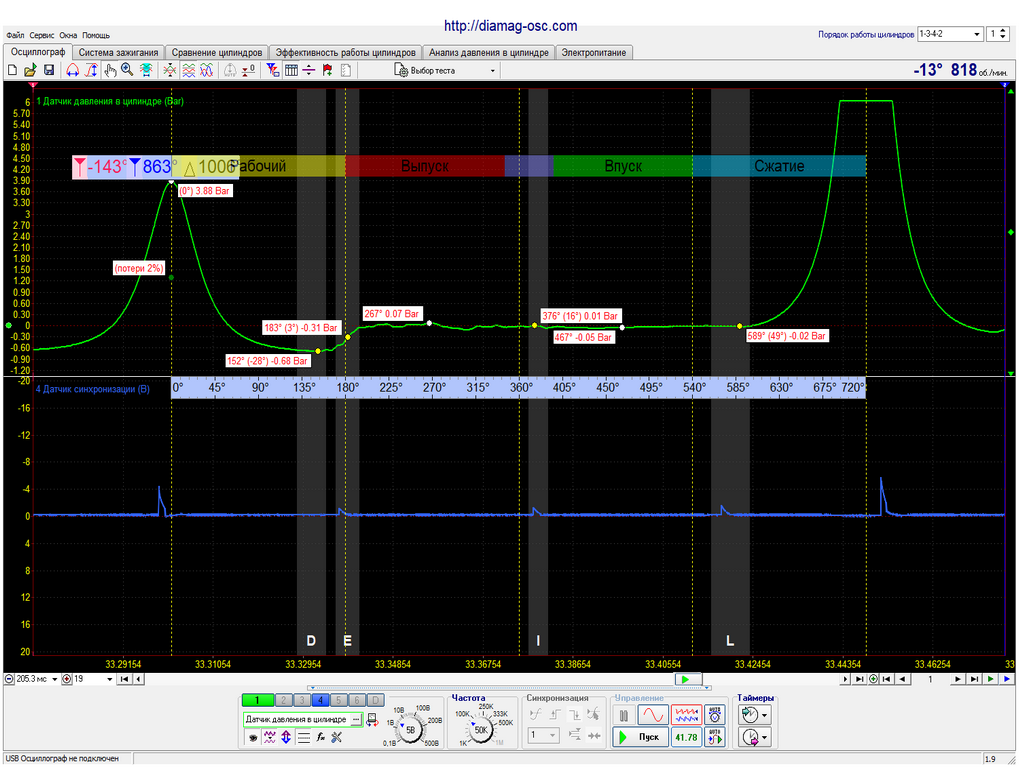Expand the second timer dropdown arrow
The height and width of the screenshot is (768, 1024).
[x=765, y=738]
